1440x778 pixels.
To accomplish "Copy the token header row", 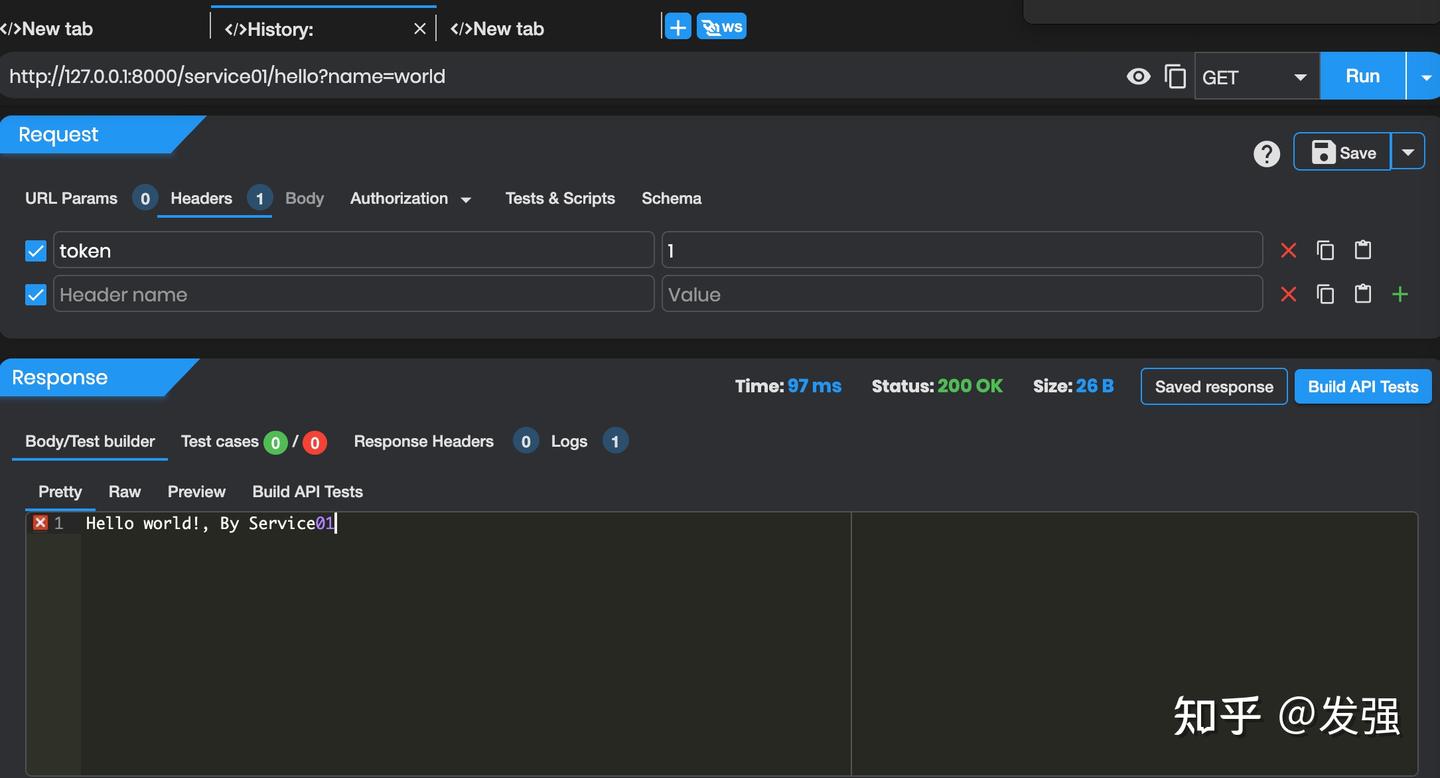I will point(1325,250).
